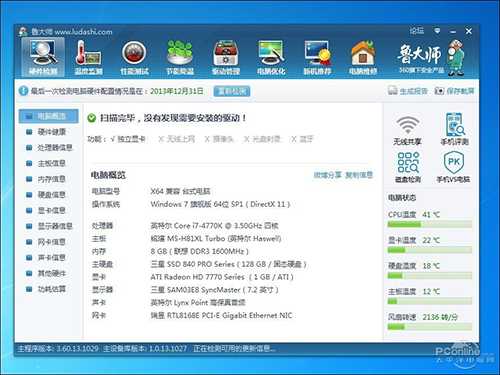Click the 生成报告 generate report icon

(x=393, y=91)
